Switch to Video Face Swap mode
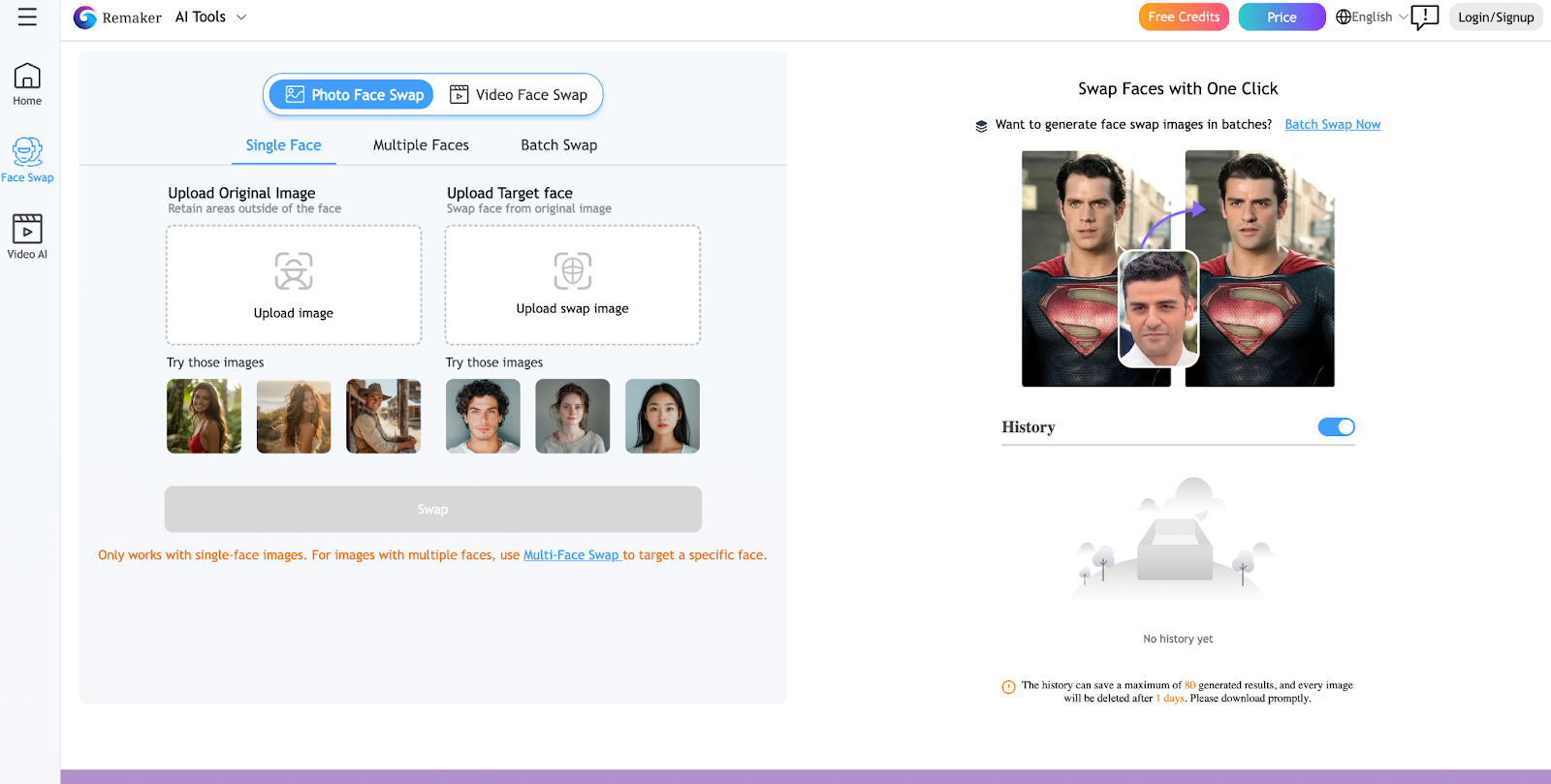Screen dimensions: 1551x784 519,95
